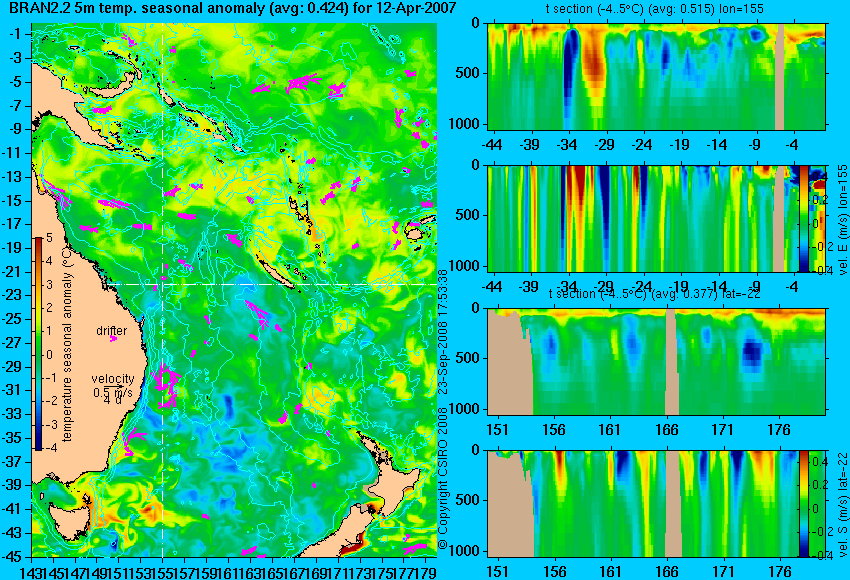Click the '155' longitude label on the map axis
The width and height of the screenshot is (850, 580).
tap(162, 571)
